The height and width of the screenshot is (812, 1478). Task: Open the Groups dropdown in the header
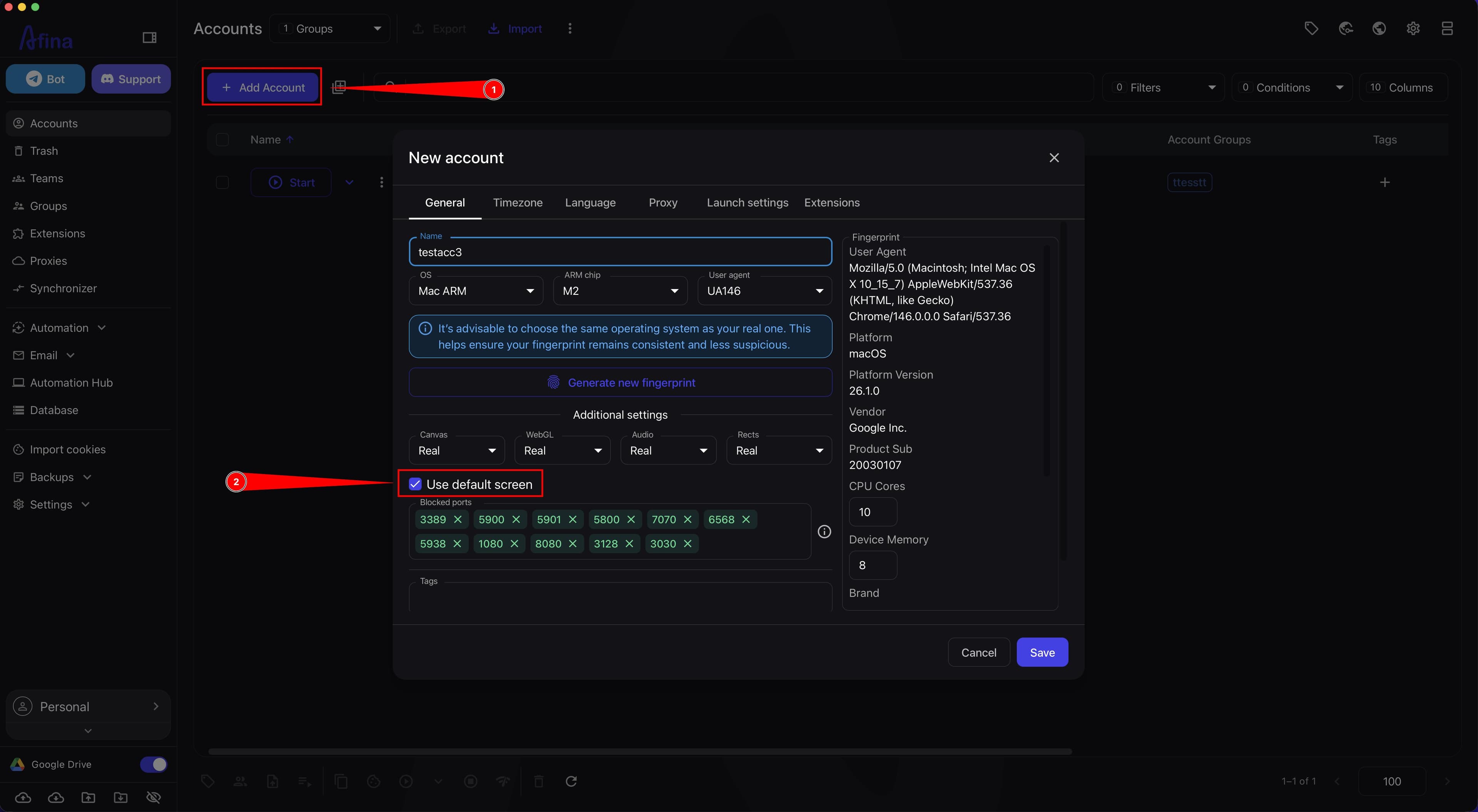click(x=330, y=29)
